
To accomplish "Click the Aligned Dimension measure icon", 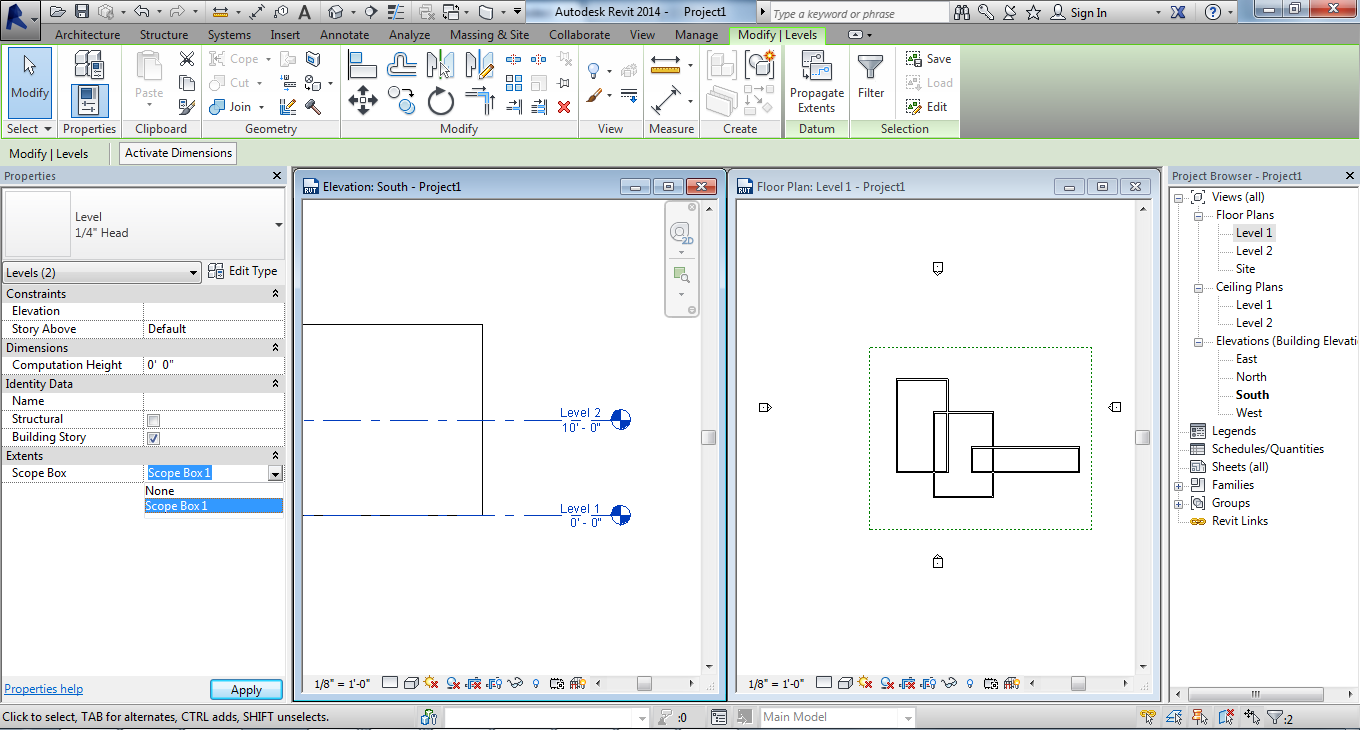I will [665, 100].
